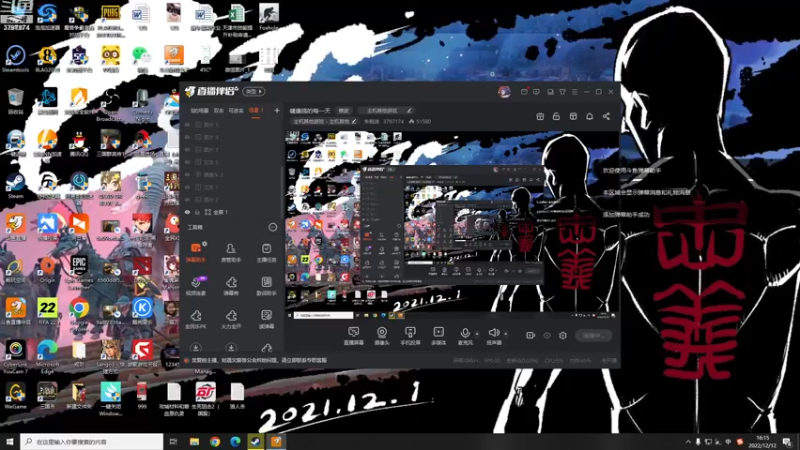Viewport: 800px width, 450px height.
Task: Click the stream preview canvas
Action: coord(451,224)
